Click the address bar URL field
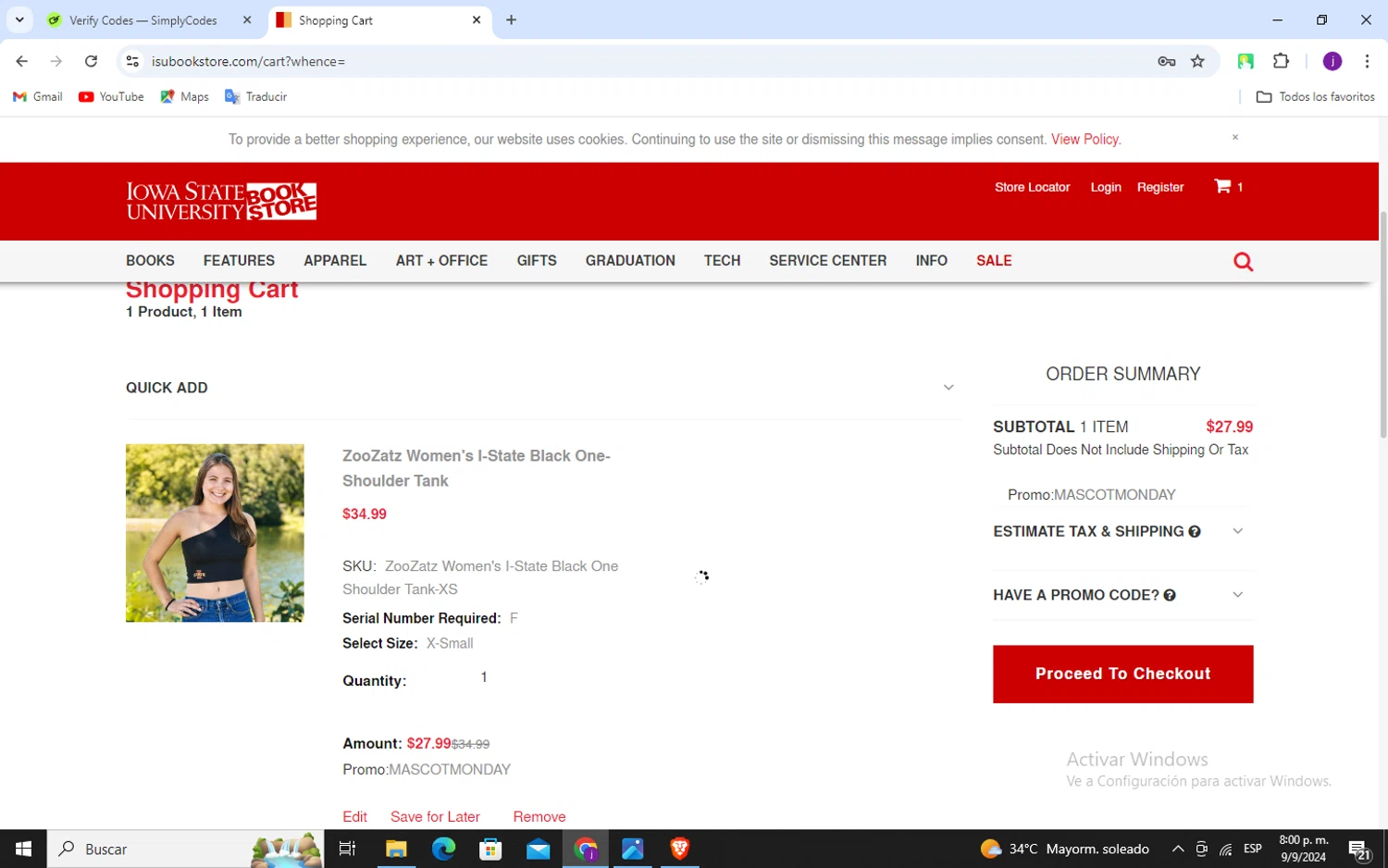1388x868 pixels. point(648,61)
